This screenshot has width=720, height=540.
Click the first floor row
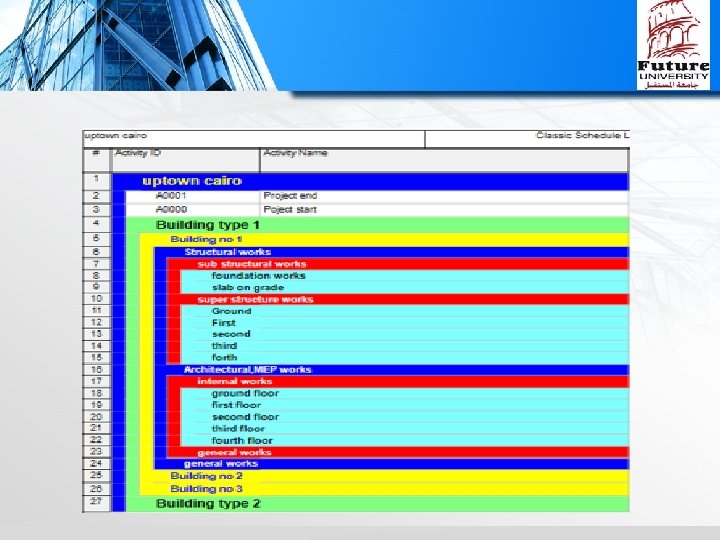(405, 405)
